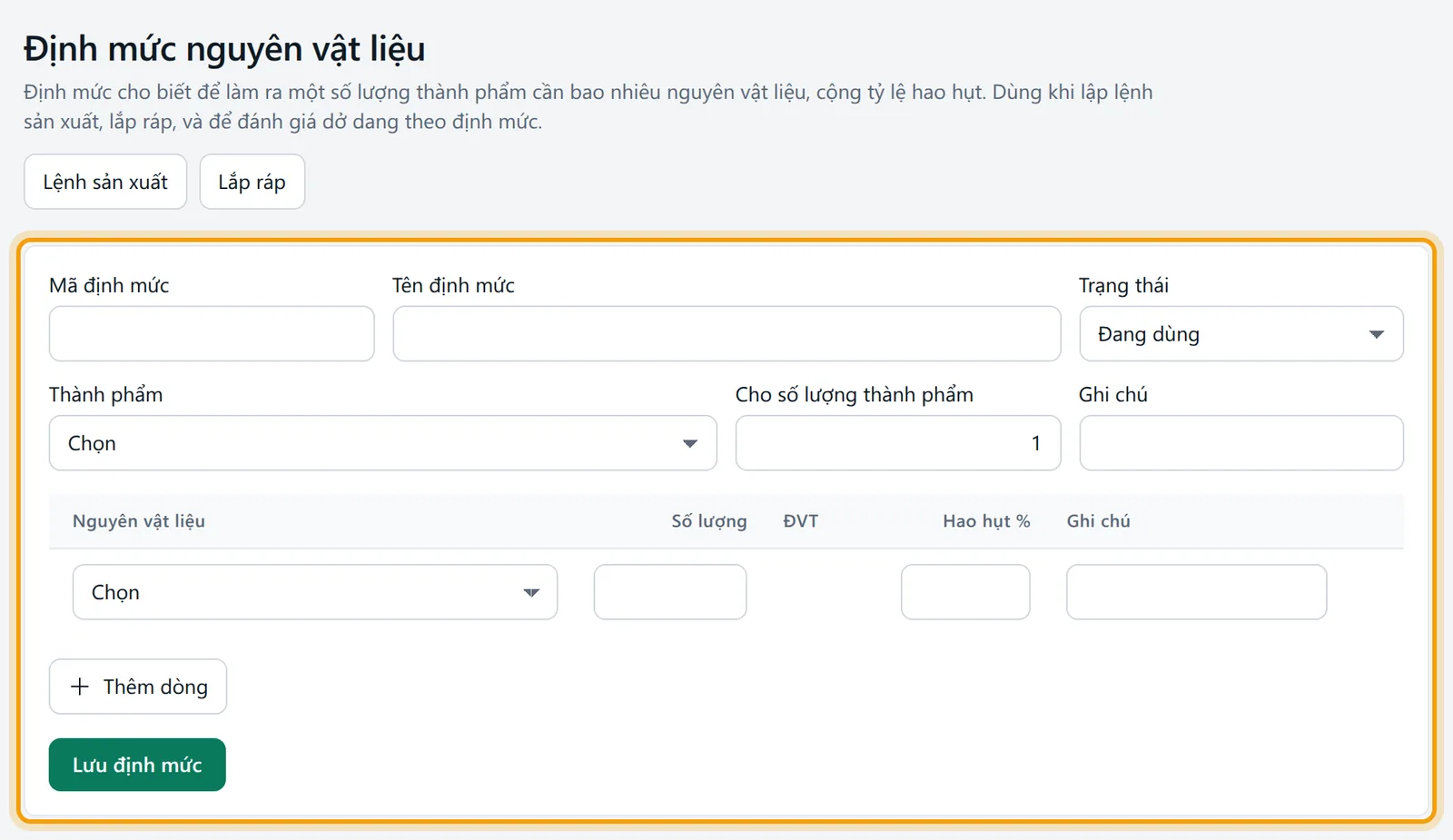Screen dimensions: 1453x840
Task: Click the Số lượng column header
Action: coord(709,521)
